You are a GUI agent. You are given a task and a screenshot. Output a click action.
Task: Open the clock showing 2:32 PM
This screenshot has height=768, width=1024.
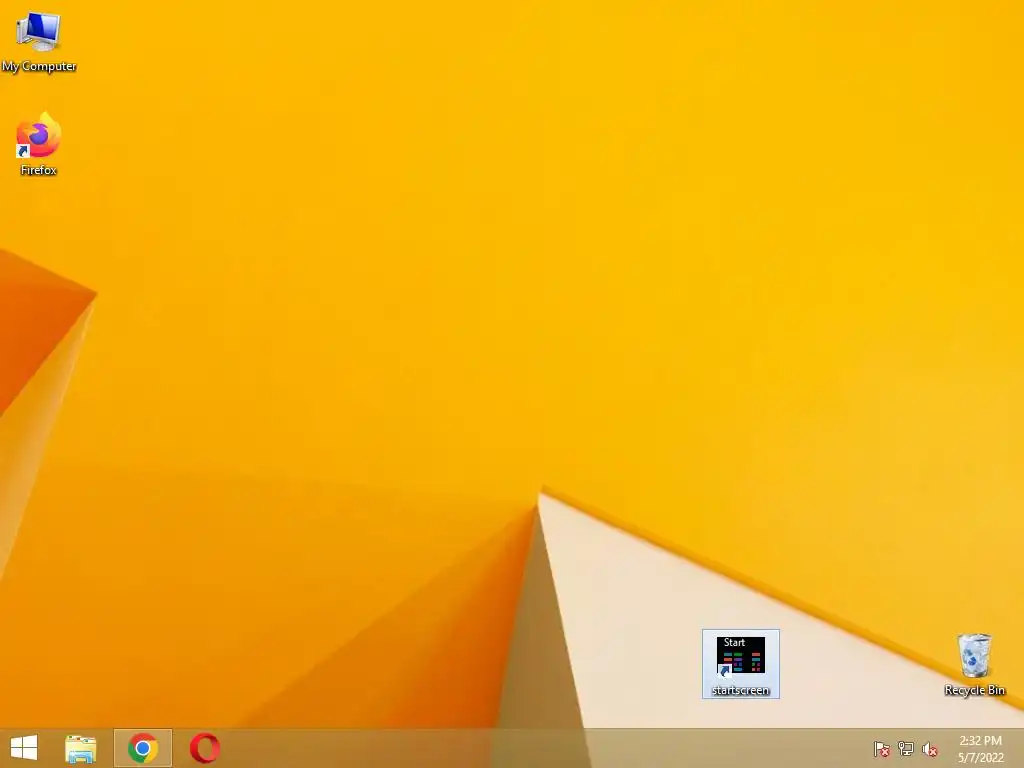pyautogui.click(x=980, y=741)
